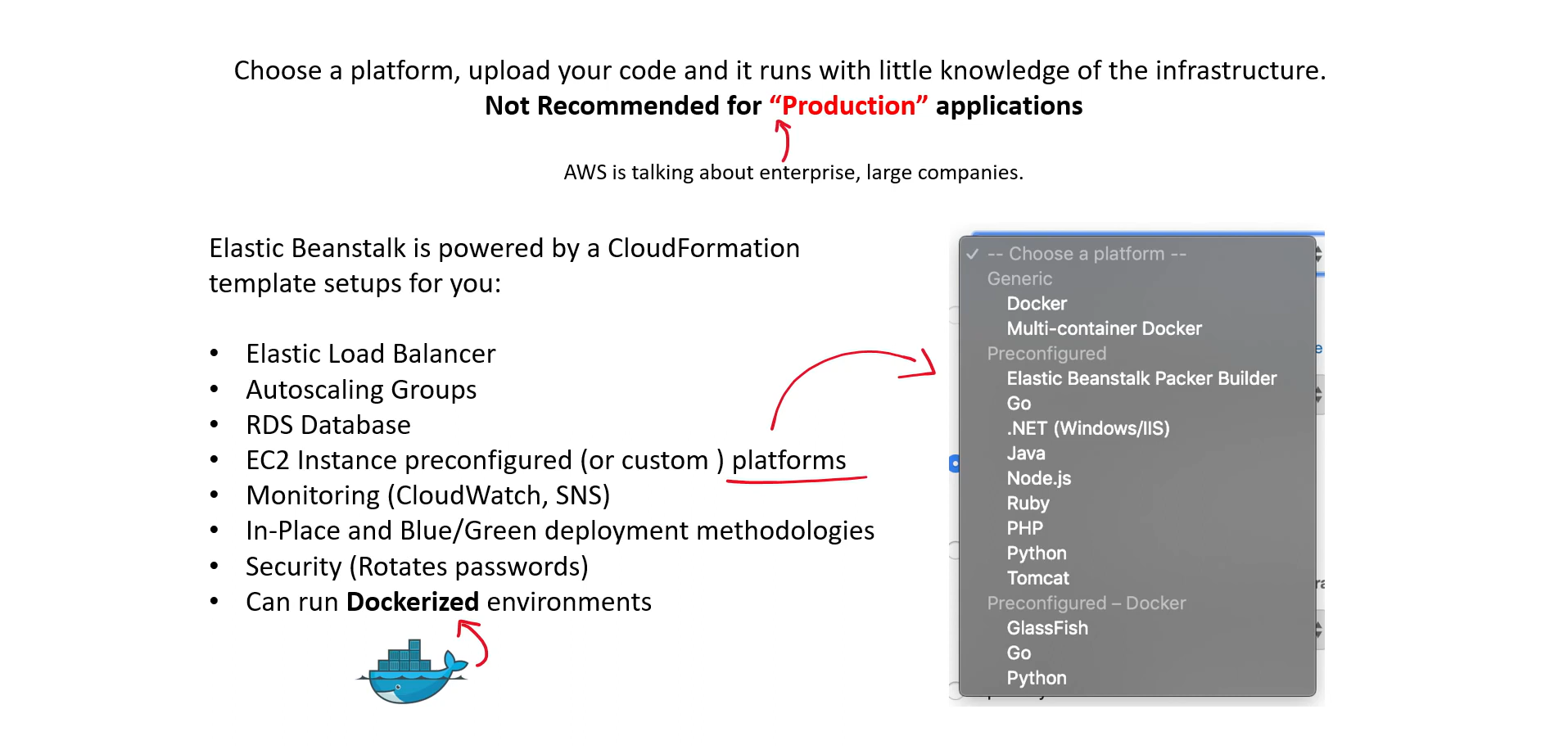
Task: Select Python listed between PHP and Tomcat
Action: click(x=1037, y=553)
